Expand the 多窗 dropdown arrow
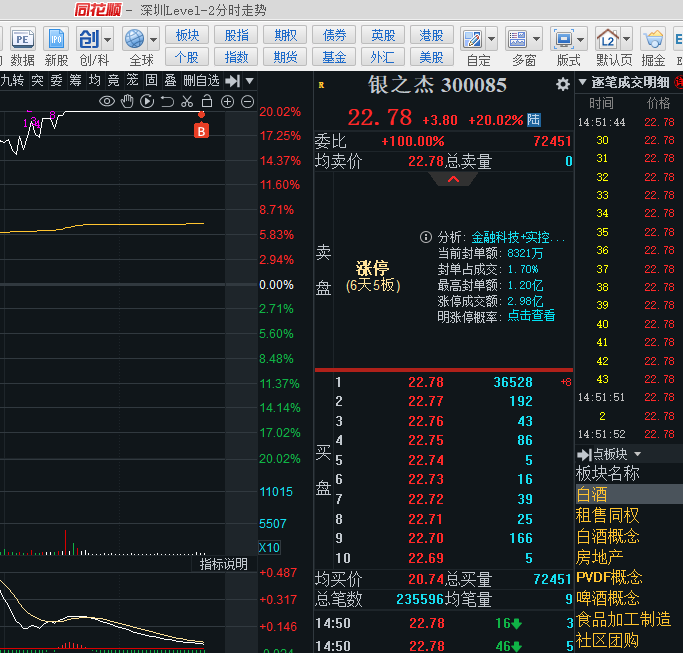 tap(537, 40)
